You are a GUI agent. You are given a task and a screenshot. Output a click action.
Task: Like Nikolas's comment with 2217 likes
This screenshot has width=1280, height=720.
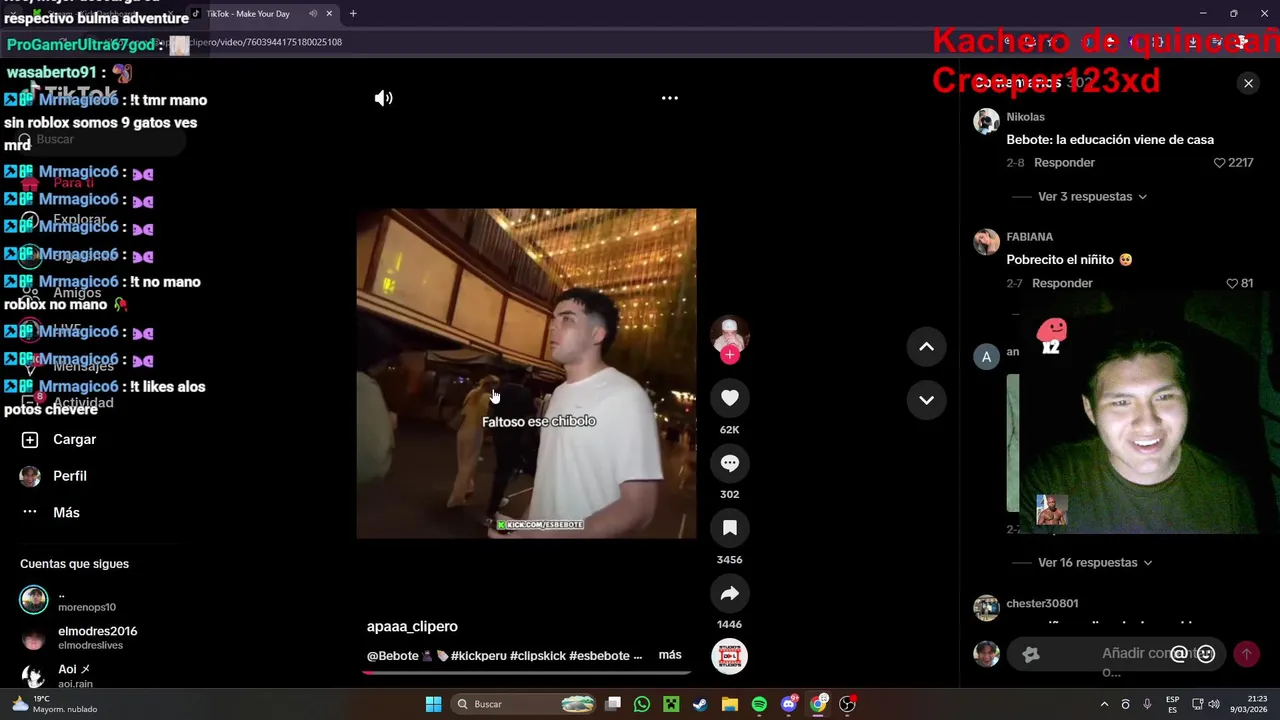(1219, 163)
